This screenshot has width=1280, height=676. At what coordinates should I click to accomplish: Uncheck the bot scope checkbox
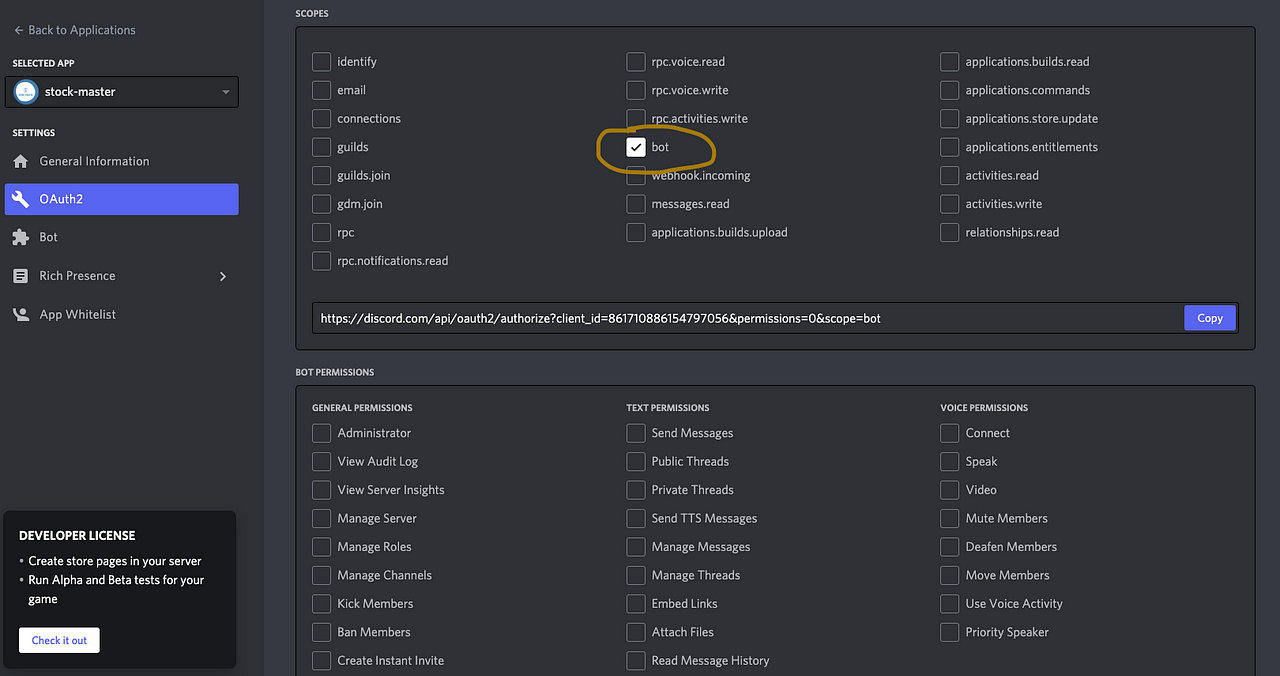point(636,147)
